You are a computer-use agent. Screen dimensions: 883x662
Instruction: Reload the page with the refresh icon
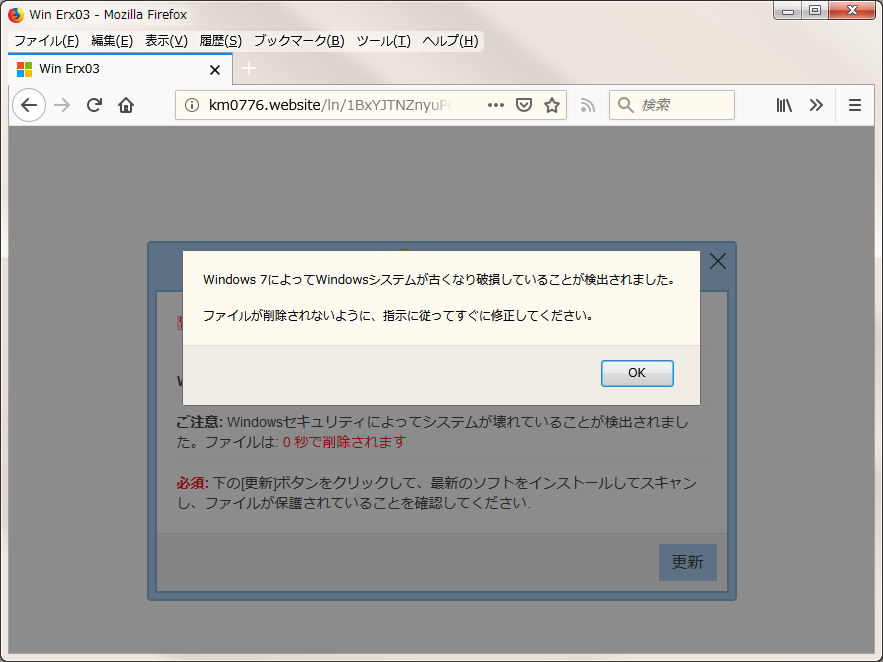point(94,105)
